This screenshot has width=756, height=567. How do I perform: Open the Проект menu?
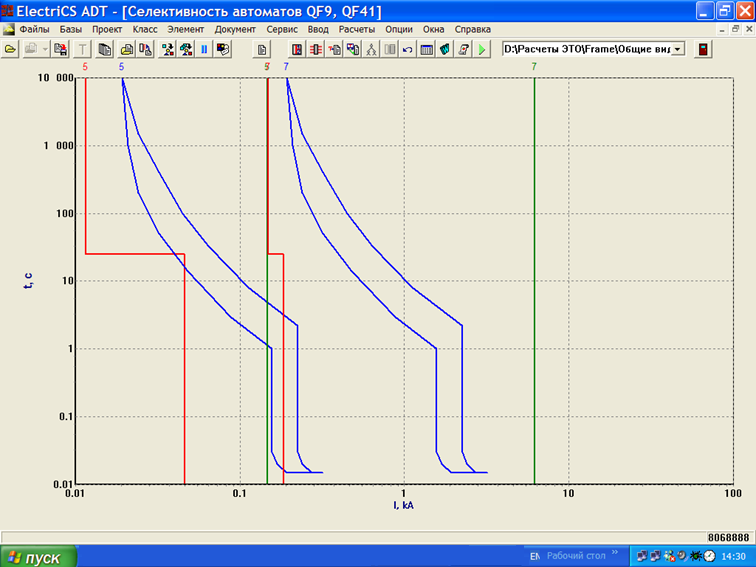point(107,29)
